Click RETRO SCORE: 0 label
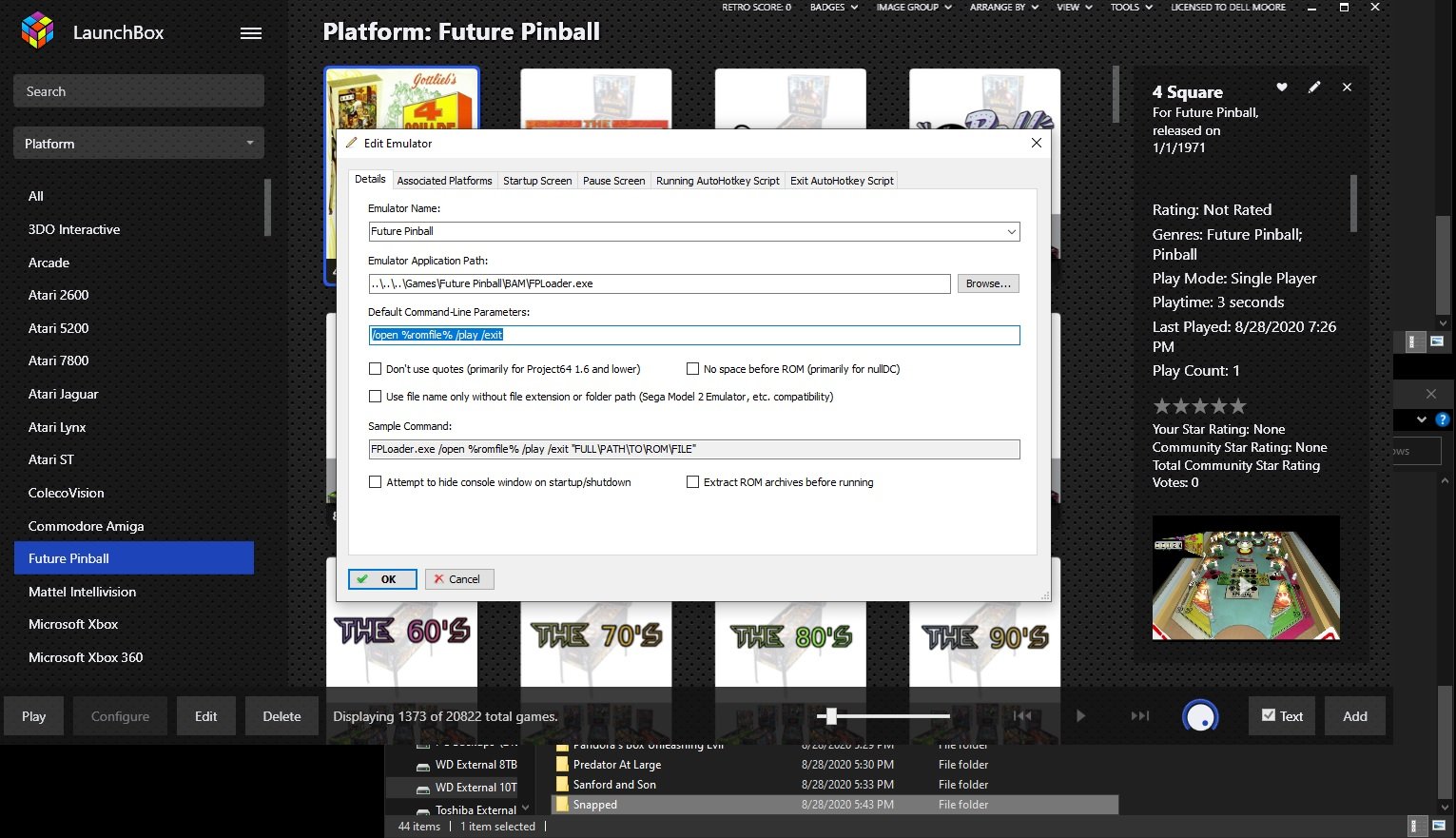This screenshot has height=838, width=1456. (x=756, y=7)
